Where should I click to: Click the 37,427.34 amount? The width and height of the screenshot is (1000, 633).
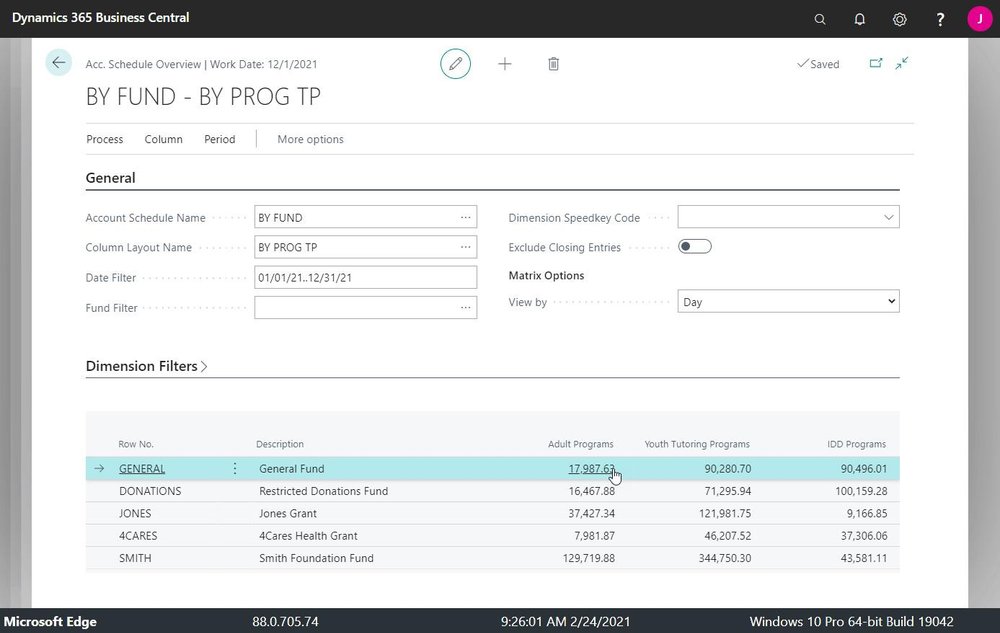(x=592, y=513)
